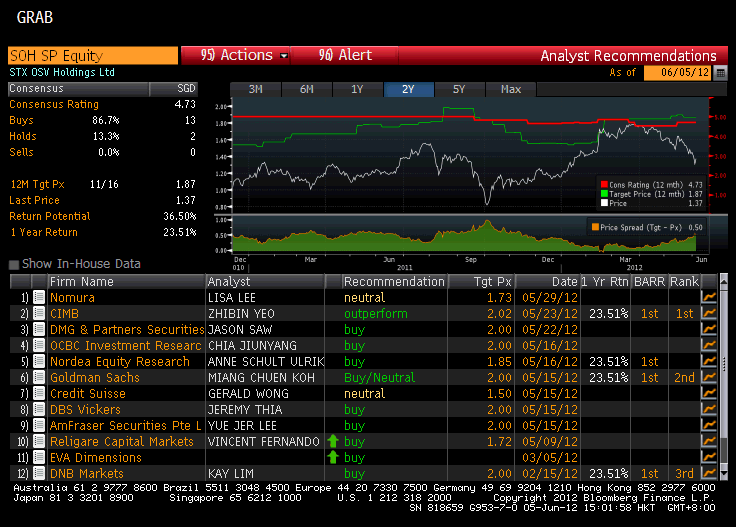Show chart icon for Religare Capital row
The width and height of the screenshot is (736, 527).
pos(709,441)
